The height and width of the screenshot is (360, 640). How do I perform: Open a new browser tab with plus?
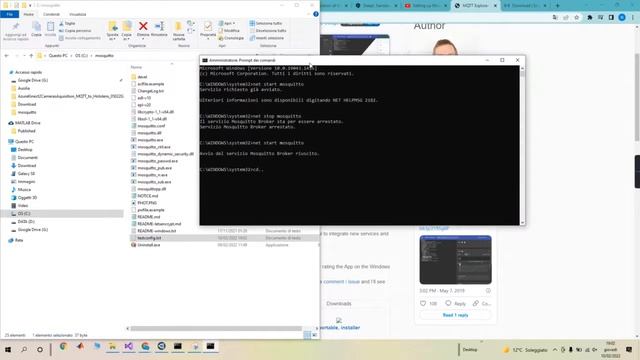[557, 6]
